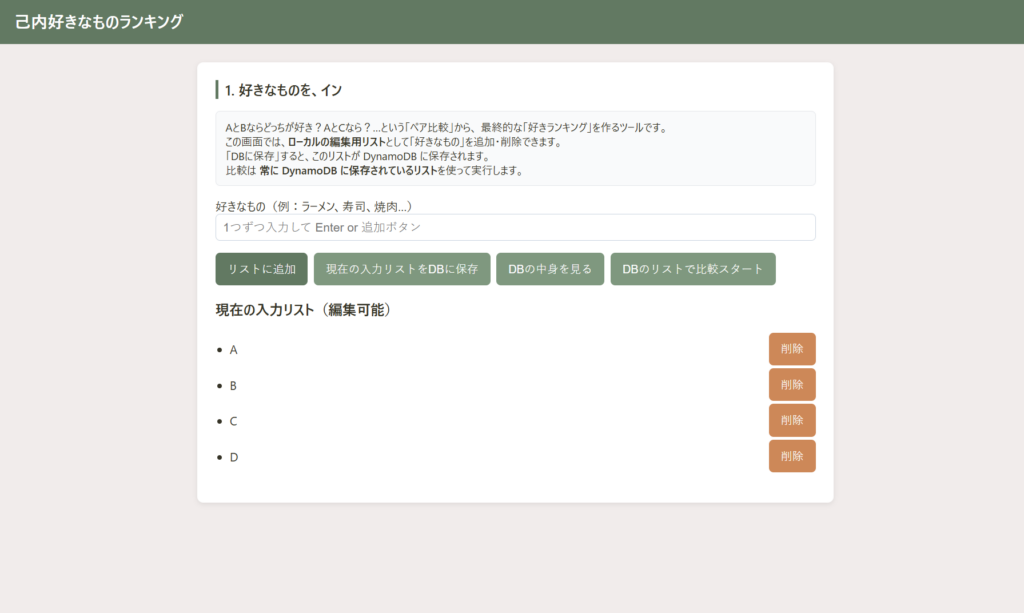Click the 好きなもの（例：ラーメン…） field label
This screenshot has width=1024, height=613.
click(314, 206)
